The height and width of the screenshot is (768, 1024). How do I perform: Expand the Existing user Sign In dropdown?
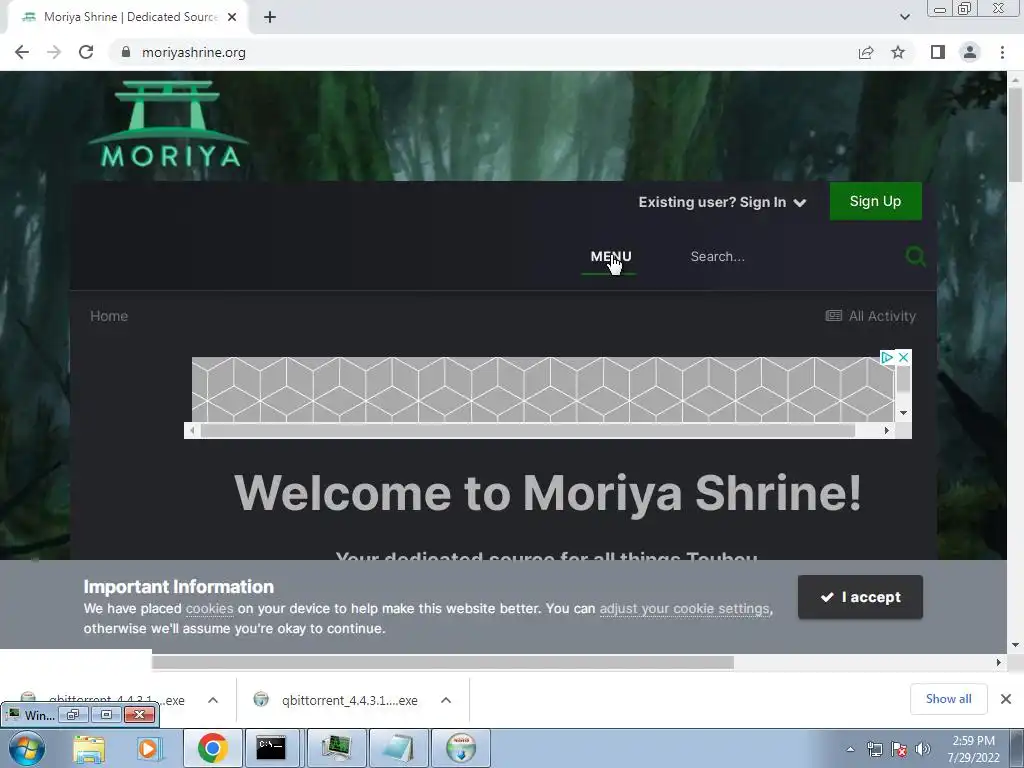(722, 202)
